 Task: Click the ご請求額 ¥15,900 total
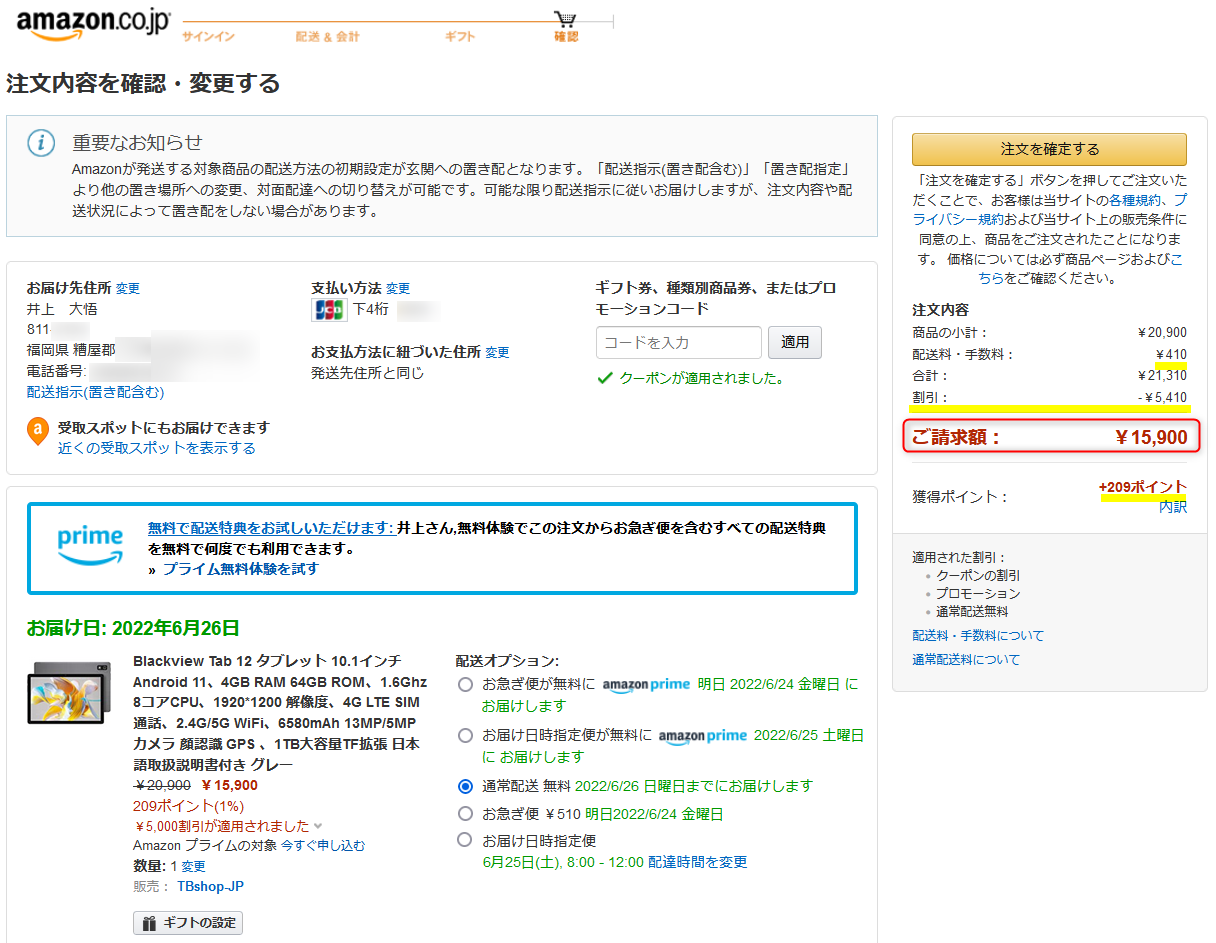click(1050, 437)
